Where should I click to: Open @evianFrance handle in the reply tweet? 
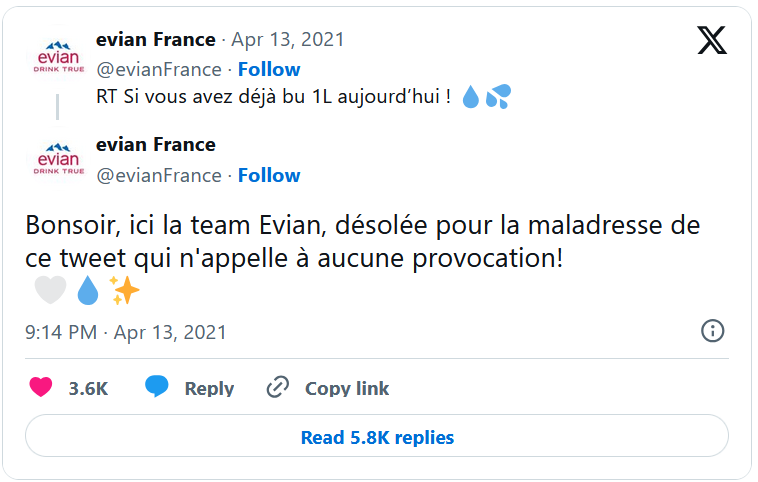tap(159, 175)
